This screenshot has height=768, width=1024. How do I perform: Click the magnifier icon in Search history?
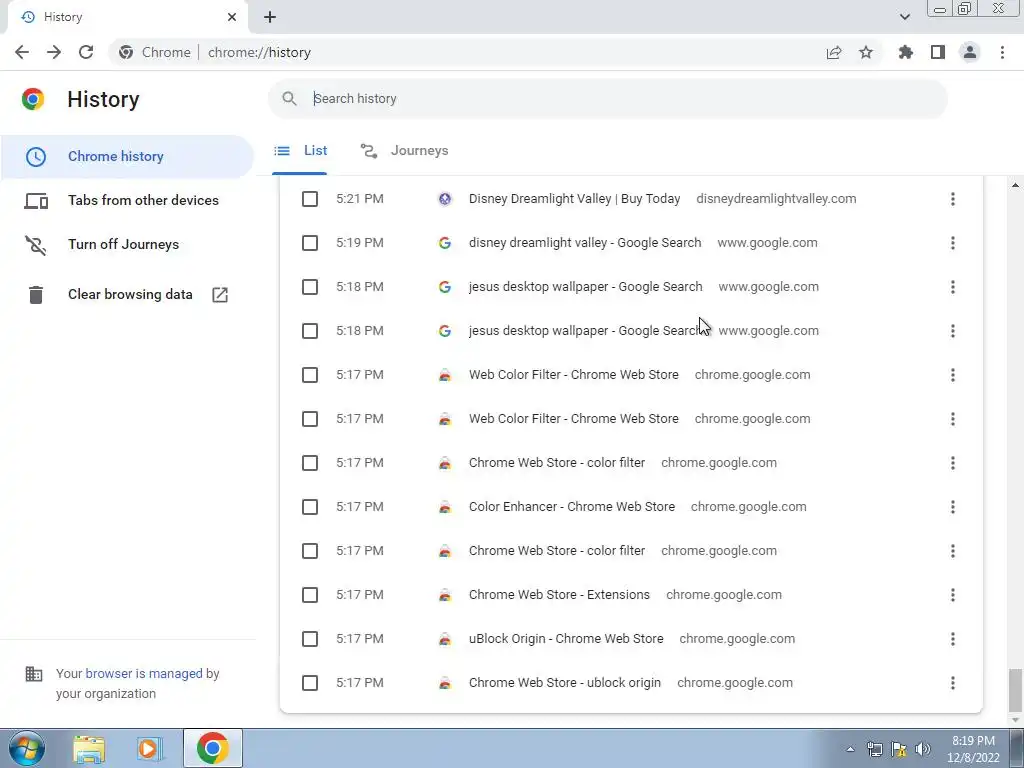pyautogui.click(x=289, y=99)
